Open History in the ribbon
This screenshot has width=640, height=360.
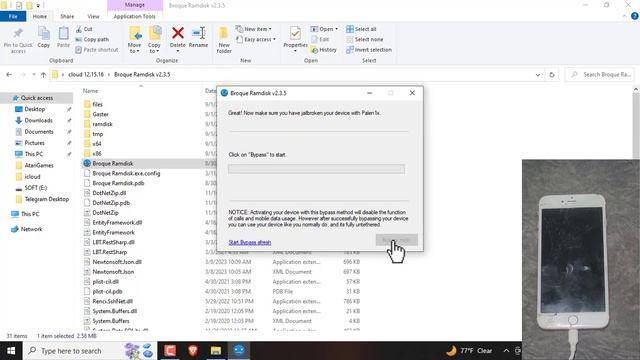(324, 49)
